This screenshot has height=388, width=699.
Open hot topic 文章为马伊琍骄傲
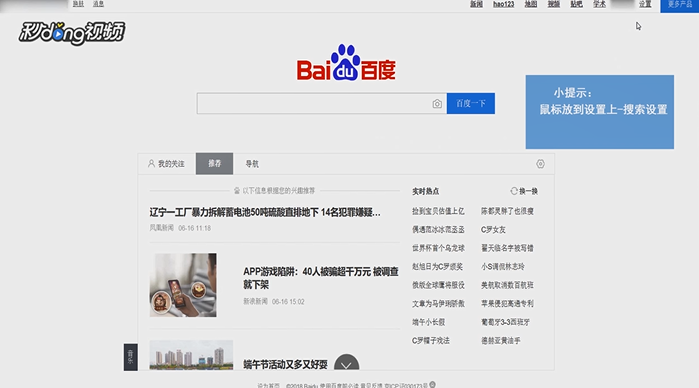pos(438,303)
